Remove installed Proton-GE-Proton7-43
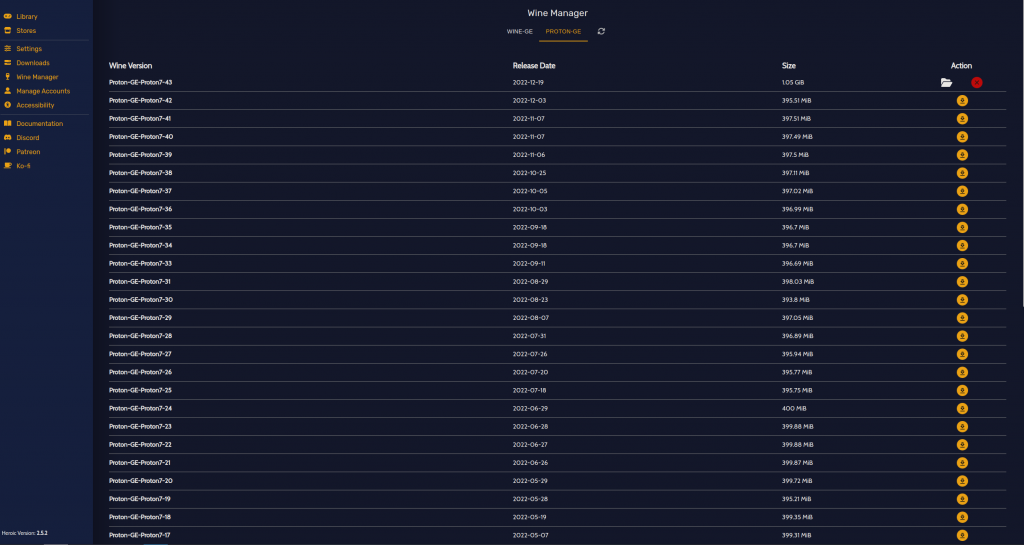The height and width of the screenshot is (545, 1024). (976, 82)
